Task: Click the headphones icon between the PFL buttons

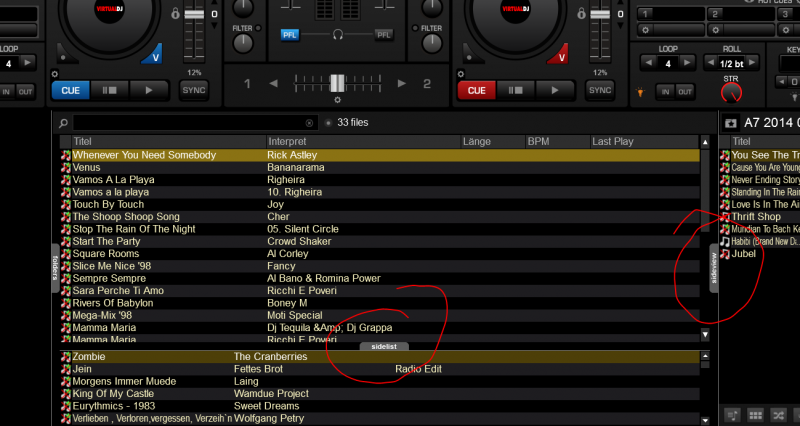Action: point(337,35)
